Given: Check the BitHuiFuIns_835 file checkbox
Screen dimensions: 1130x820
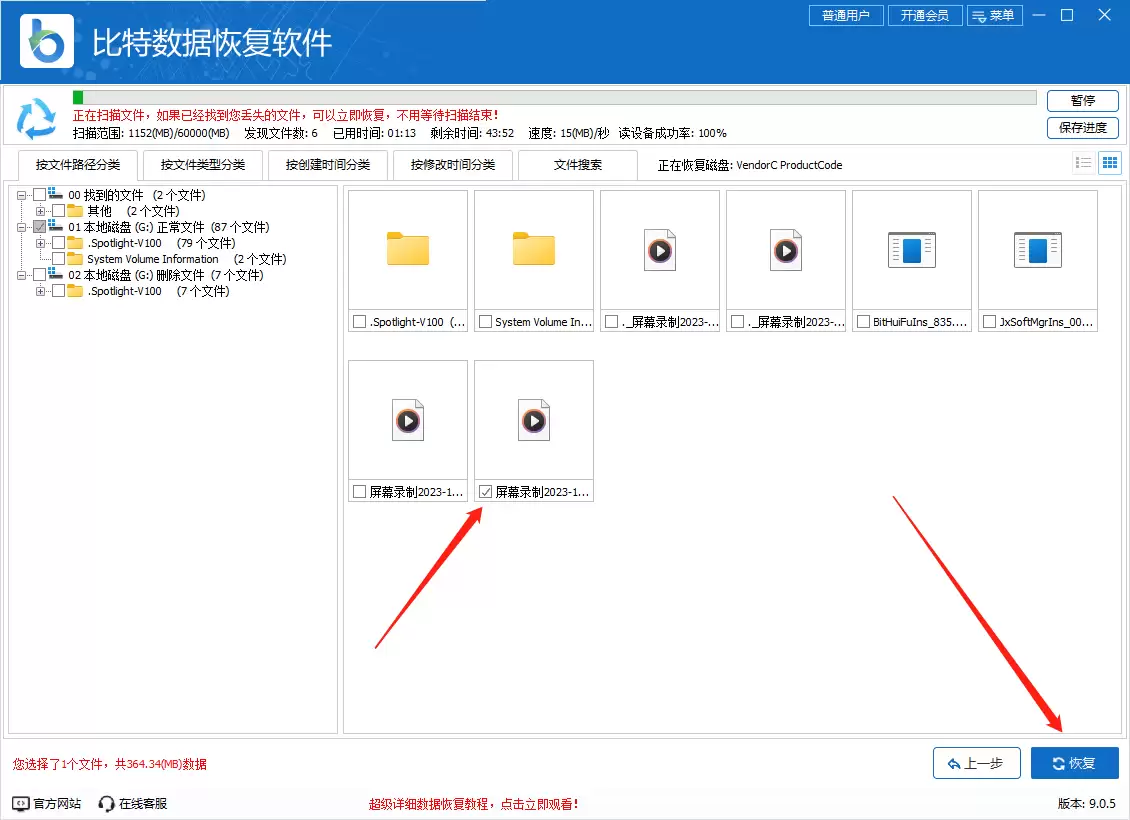Looking at the screenshot, I should point(863,322).
